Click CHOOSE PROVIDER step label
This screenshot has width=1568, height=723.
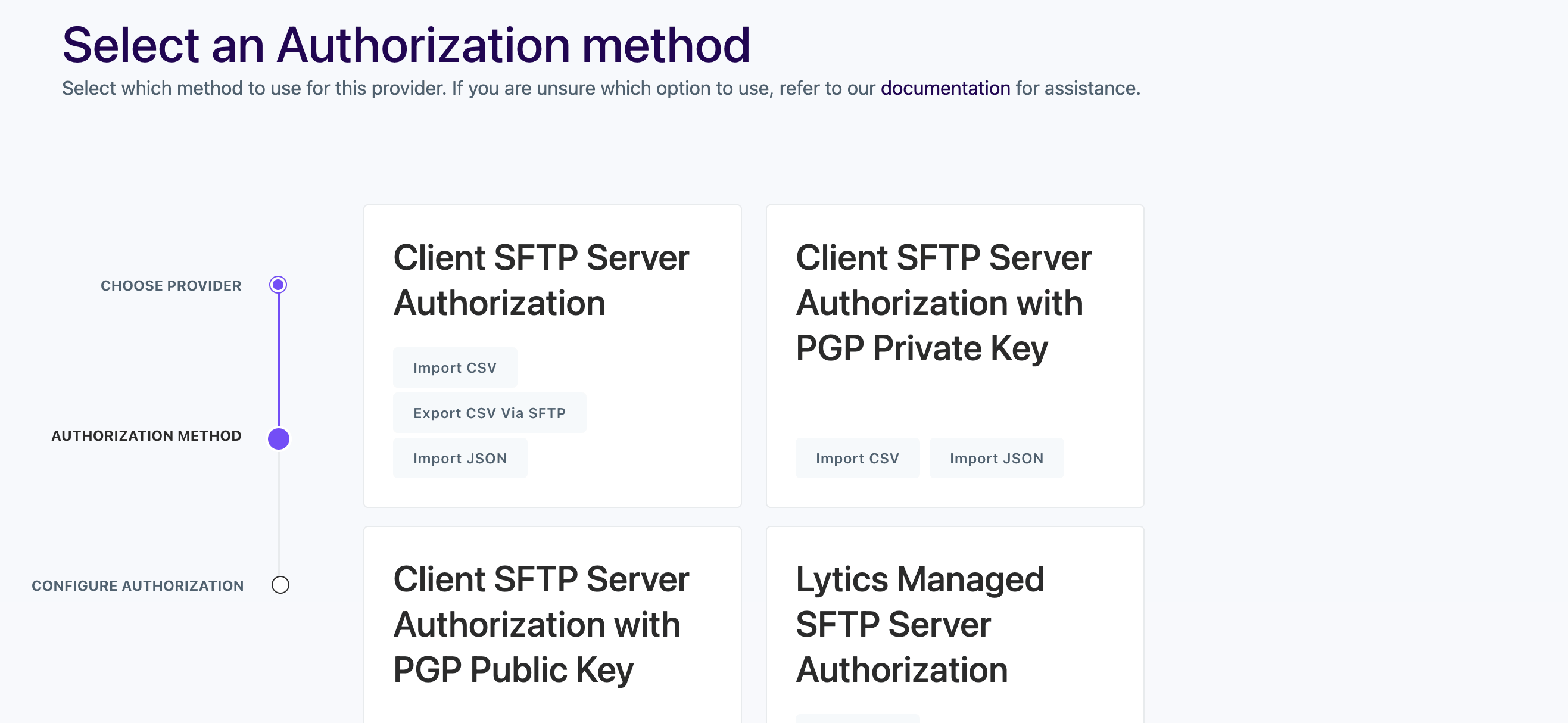[171, 285]
